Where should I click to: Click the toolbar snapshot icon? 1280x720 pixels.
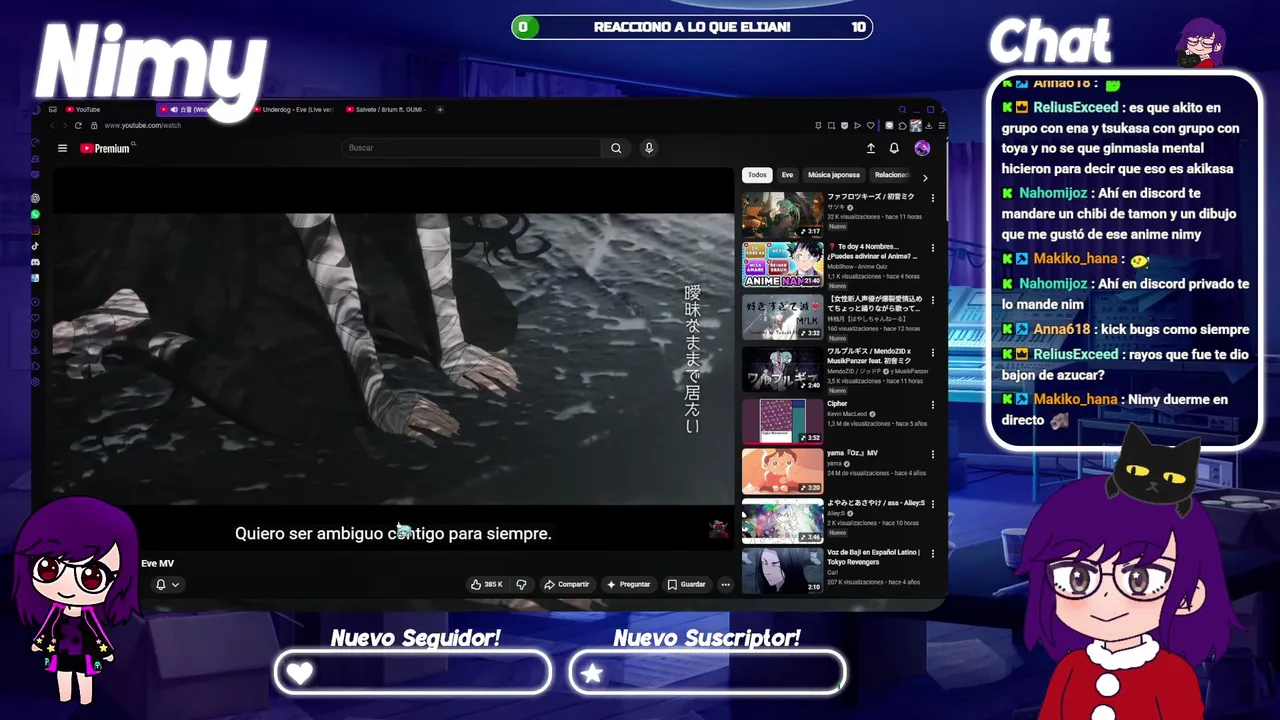tap(831, 125)
